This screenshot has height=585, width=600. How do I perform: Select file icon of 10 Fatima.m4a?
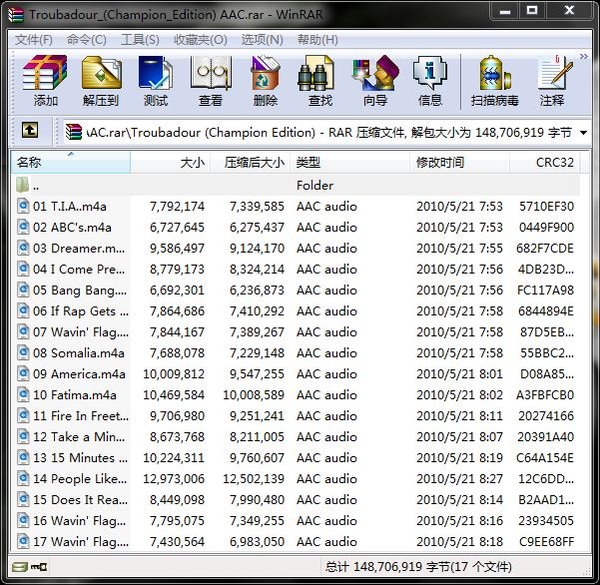[x=23, y=394]
